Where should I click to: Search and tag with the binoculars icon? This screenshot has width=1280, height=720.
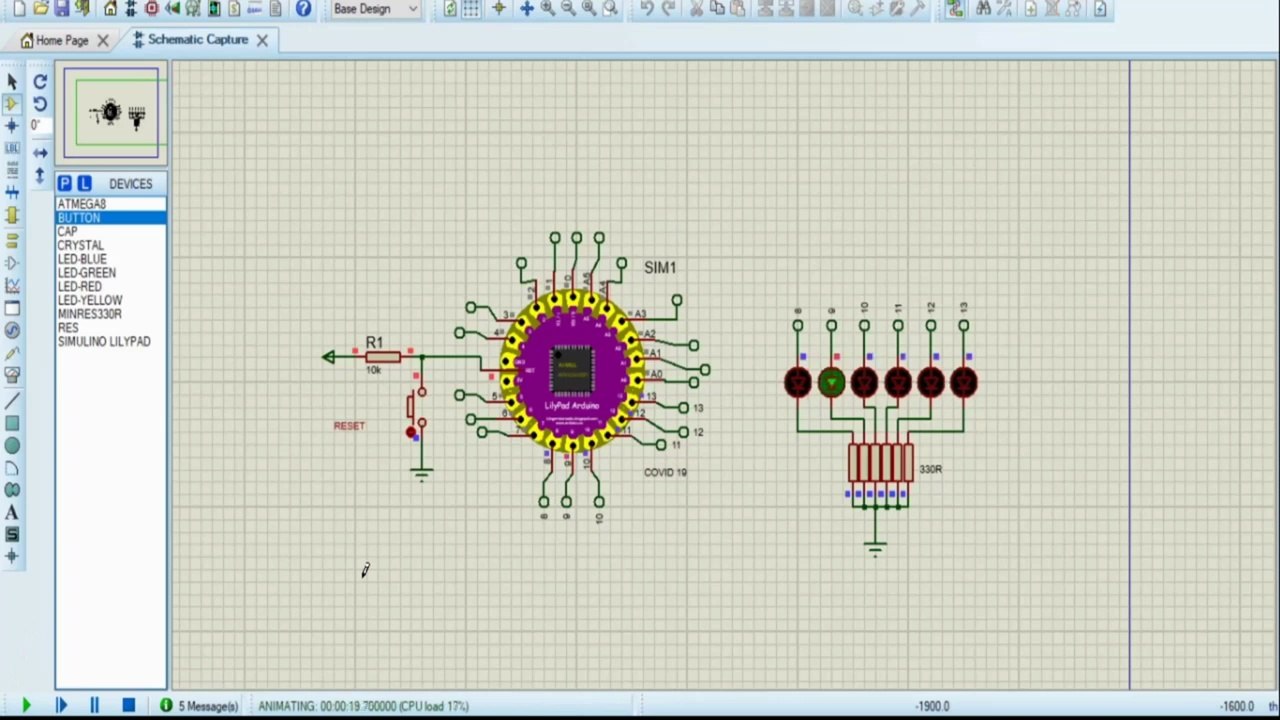983,8
